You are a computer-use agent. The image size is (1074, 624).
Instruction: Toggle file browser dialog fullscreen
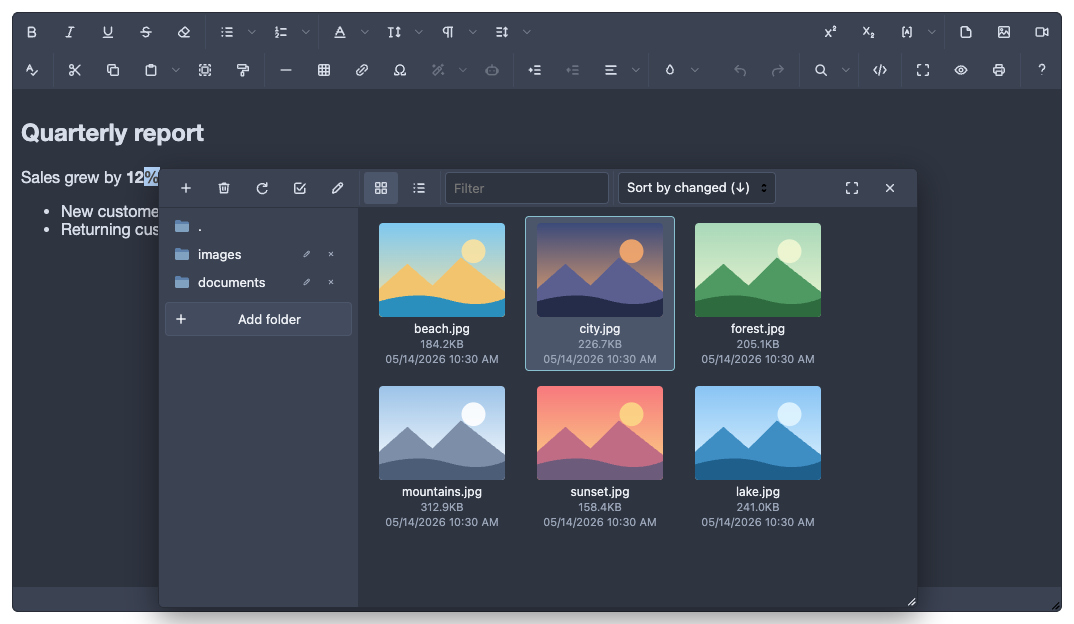coord(851,188)
